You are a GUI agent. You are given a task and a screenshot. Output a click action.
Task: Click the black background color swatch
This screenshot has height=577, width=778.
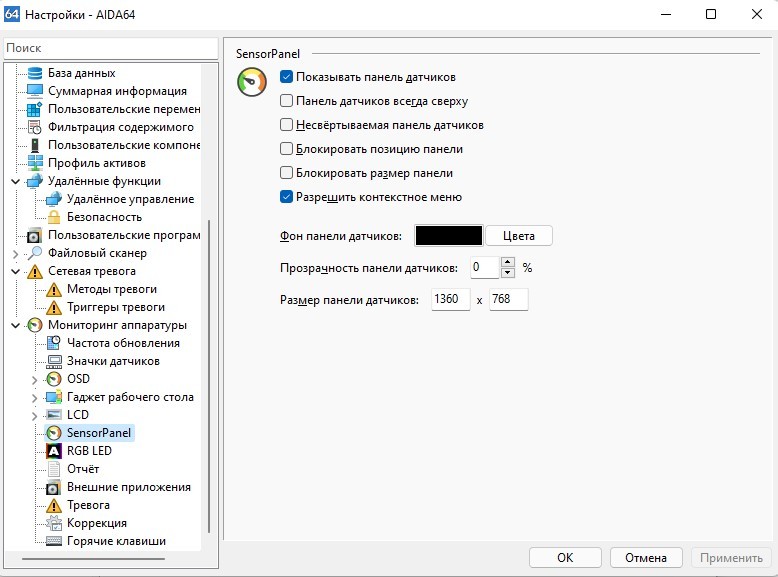(x=449, y=236)
